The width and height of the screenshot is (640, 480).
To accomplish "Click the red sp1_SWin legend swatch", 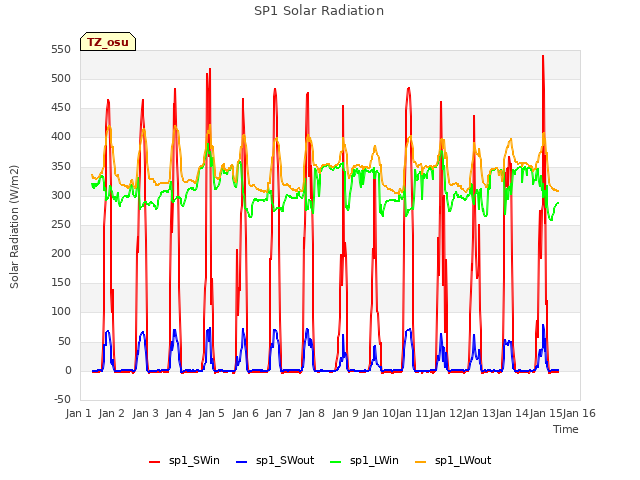I will (155, 462).
